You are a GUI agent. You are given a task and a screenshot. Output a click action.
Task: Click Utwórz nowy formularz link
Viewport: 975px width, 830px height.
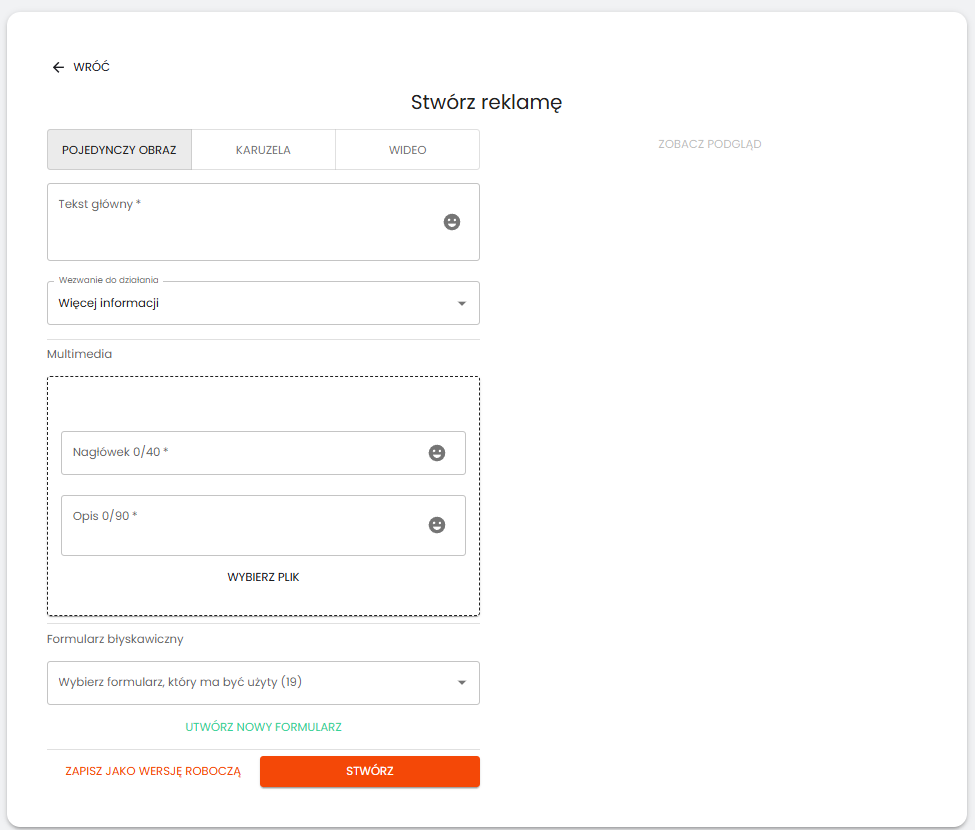click(x=263, y=727)
